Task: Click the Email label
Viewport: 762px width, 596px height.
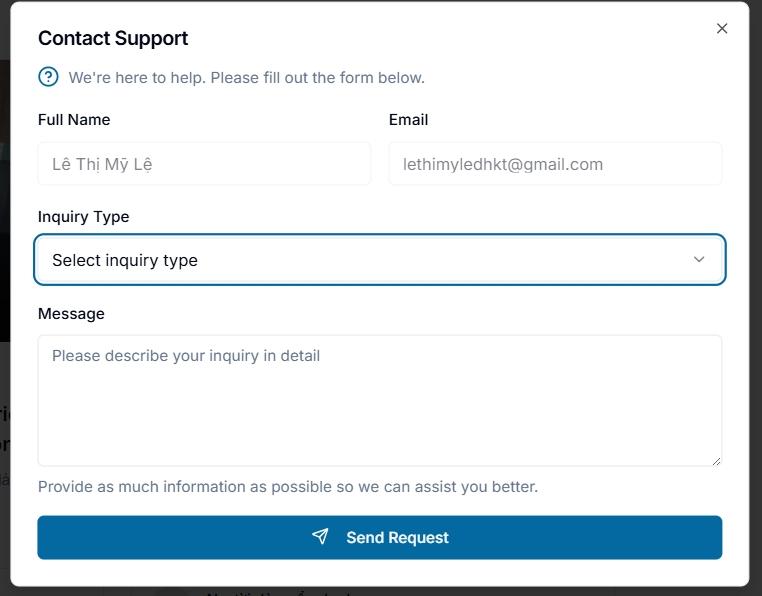Action: click(x=408, y=120)
